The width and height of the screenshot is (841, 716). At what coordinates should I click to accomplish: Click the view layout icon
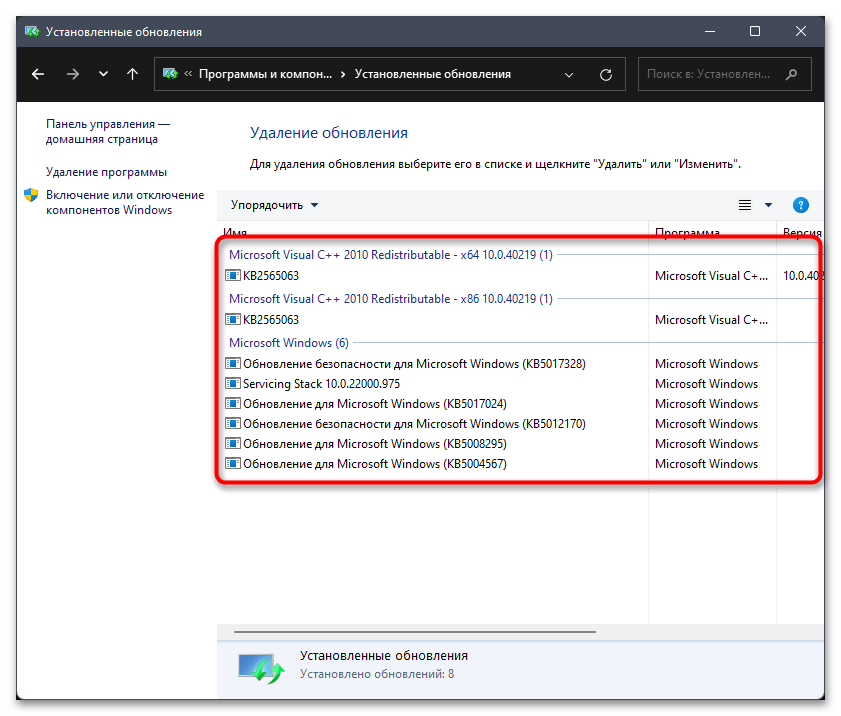(x=745, y=205)
